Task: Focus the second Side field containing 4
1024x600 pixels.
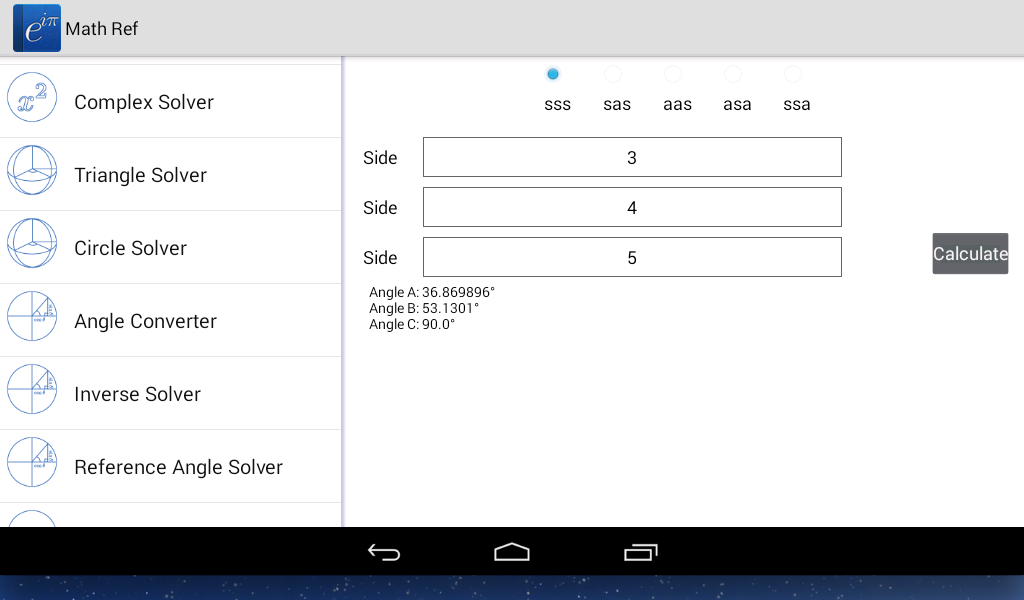Action: tap(632, 207)
